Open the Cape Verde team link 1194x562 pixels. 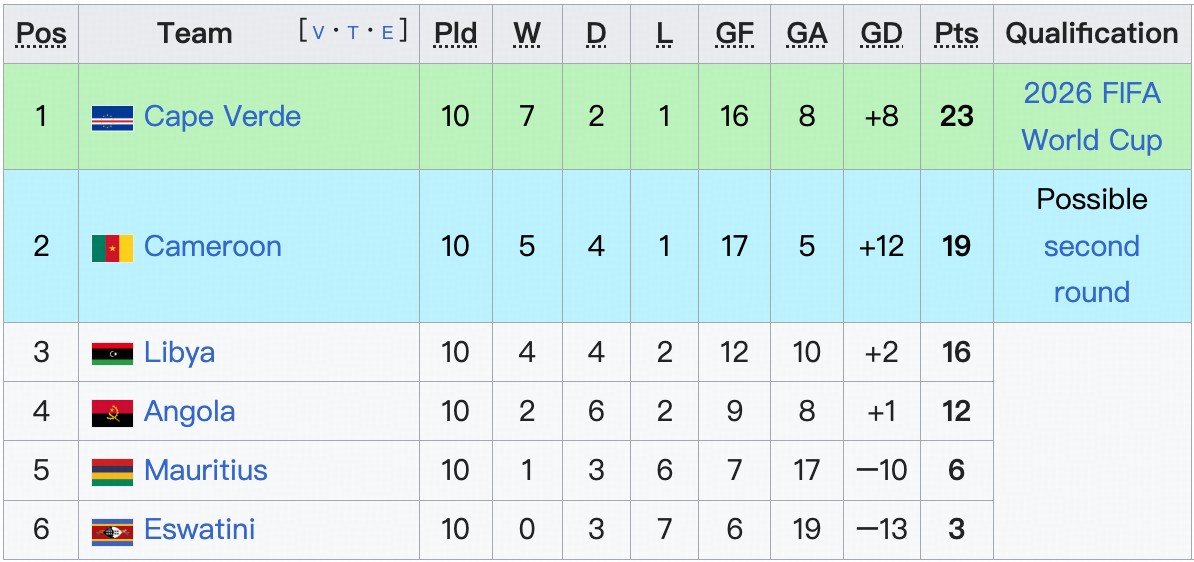coord(222,116)
